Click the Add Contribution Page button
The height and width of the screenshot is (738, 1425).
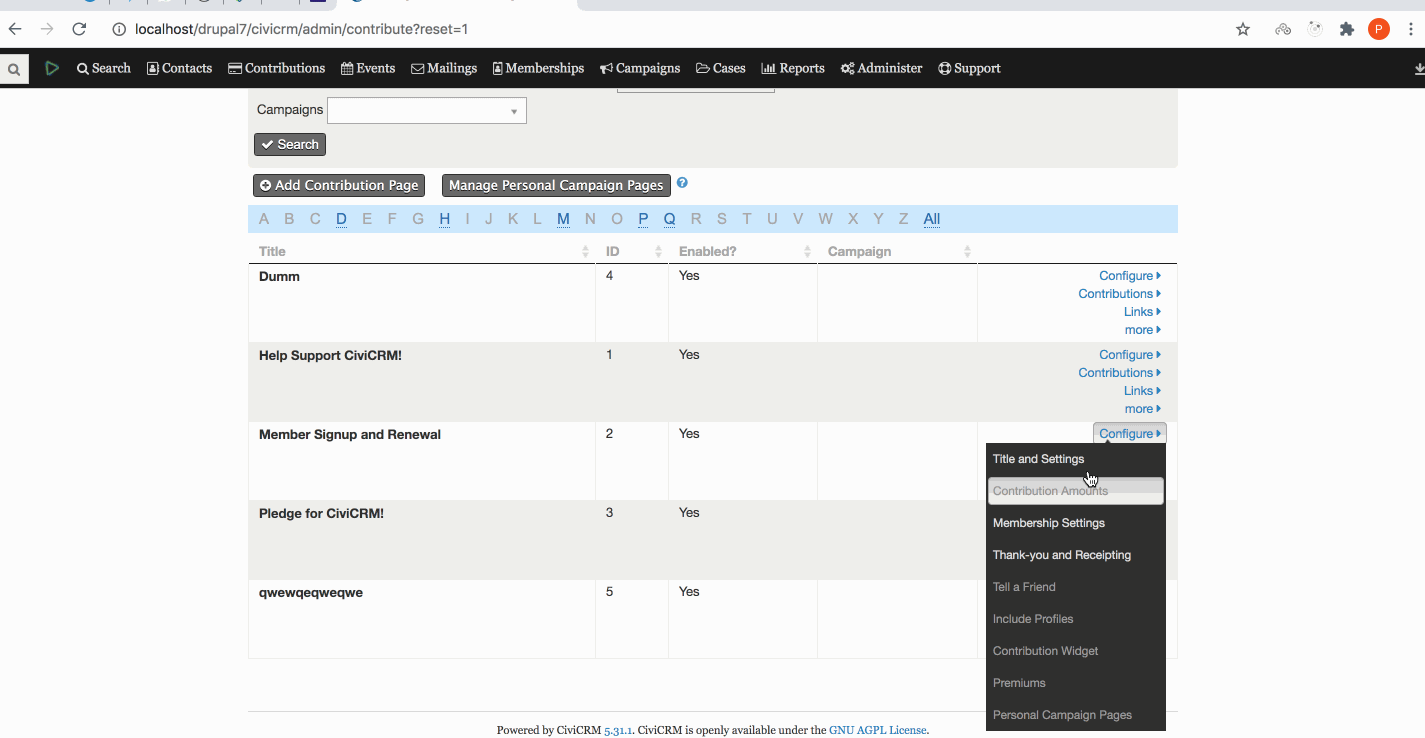339,185
